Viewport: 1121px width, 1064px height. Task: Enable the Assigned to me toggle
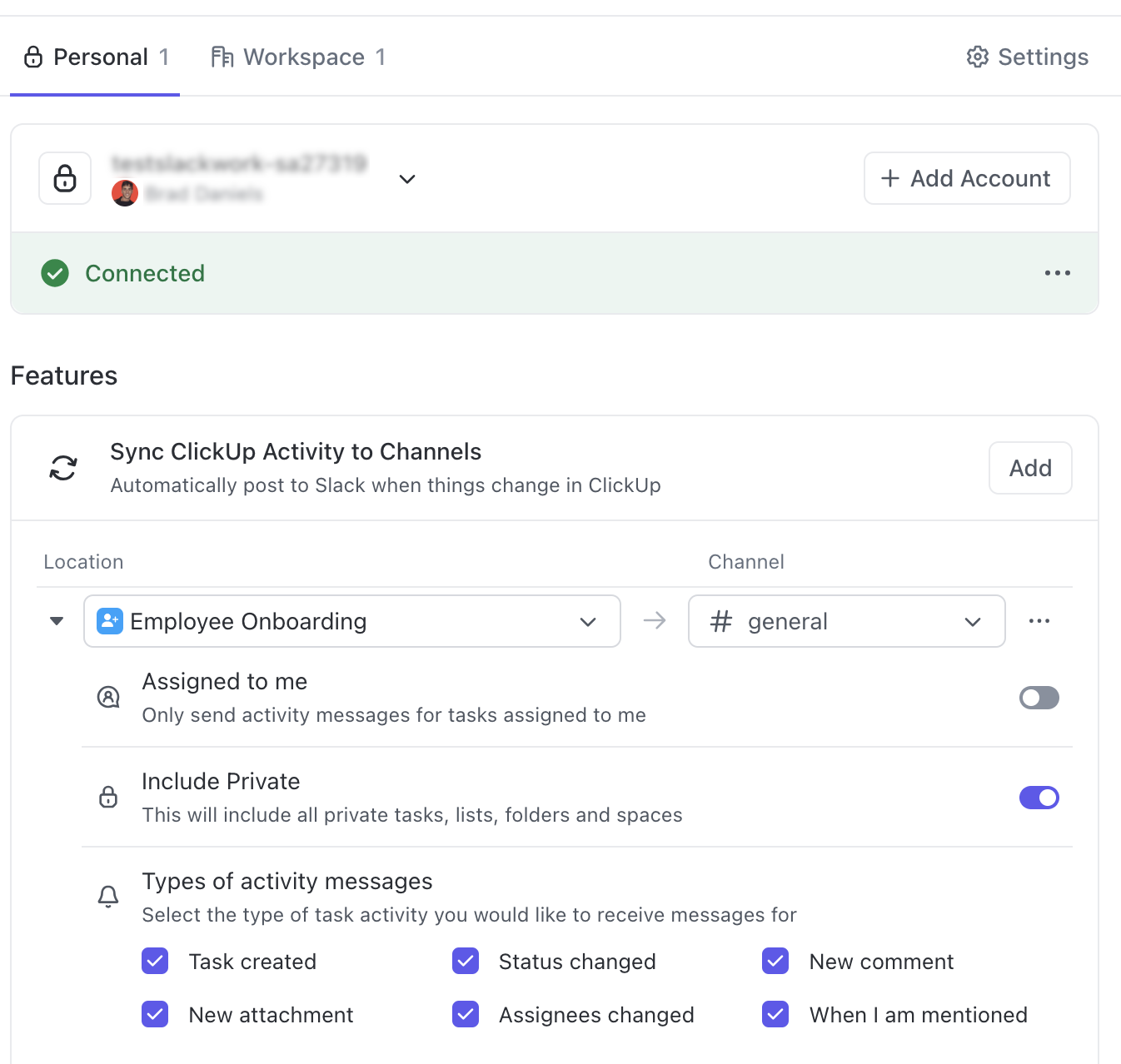coord(1039,698)
